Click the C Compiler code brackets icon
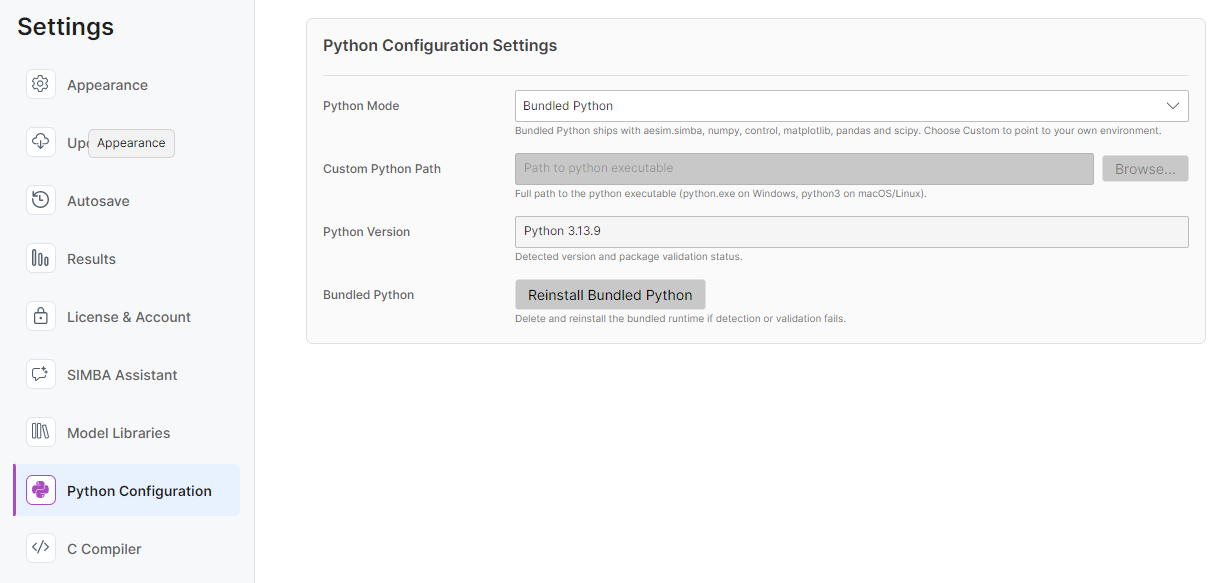The width and height of the screenshot is (1223, 583). pos(41,548)
